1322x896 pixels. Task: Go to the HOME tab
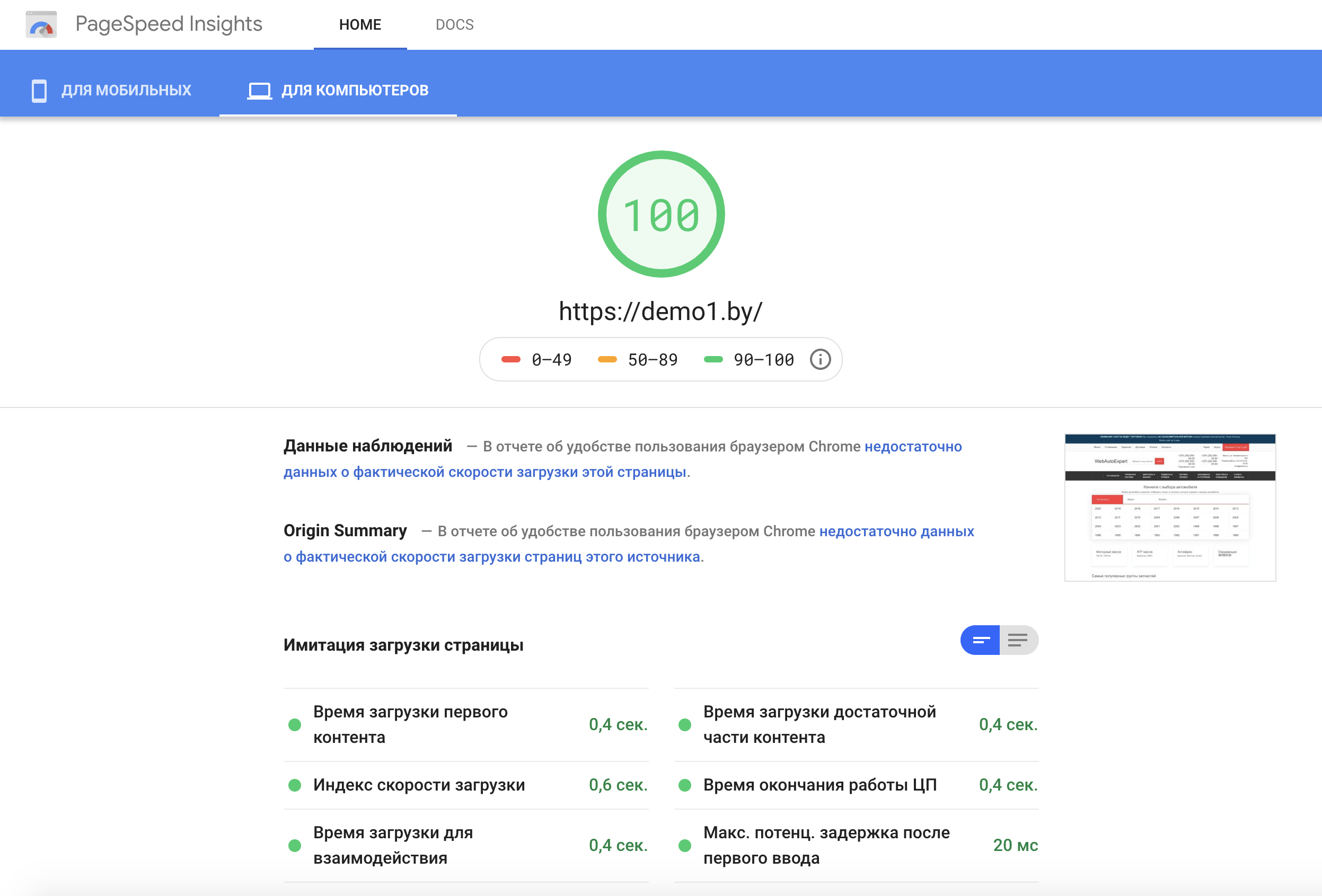pos(360,24)
